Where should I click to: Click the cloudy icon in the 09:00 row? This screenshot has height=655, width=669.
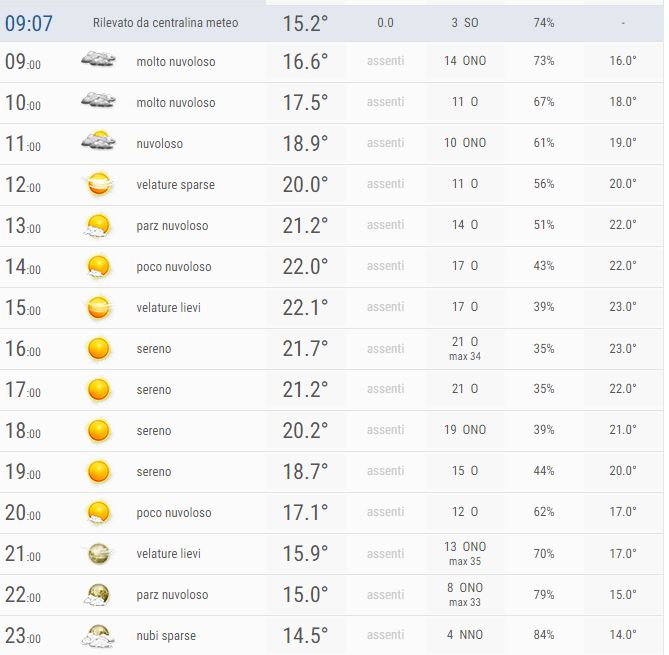click(x=98, y=61)
